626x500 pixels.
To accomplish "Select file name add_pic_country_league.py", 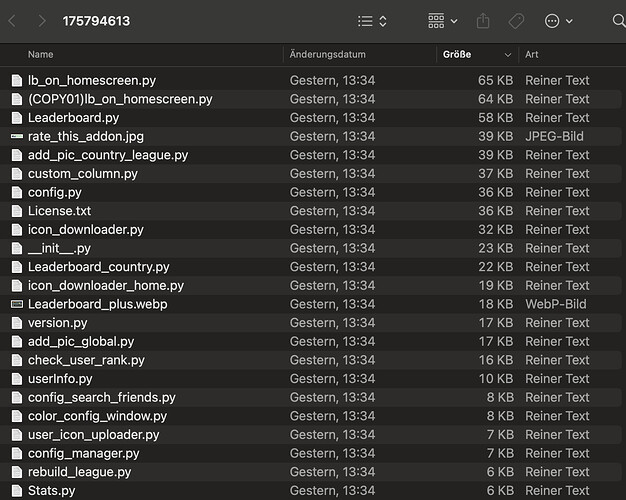I will [x=108, y=155].
